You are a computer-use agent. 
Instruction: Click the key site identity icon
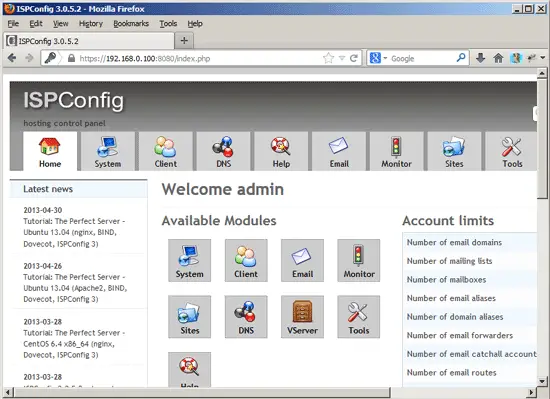coord(50,58)
